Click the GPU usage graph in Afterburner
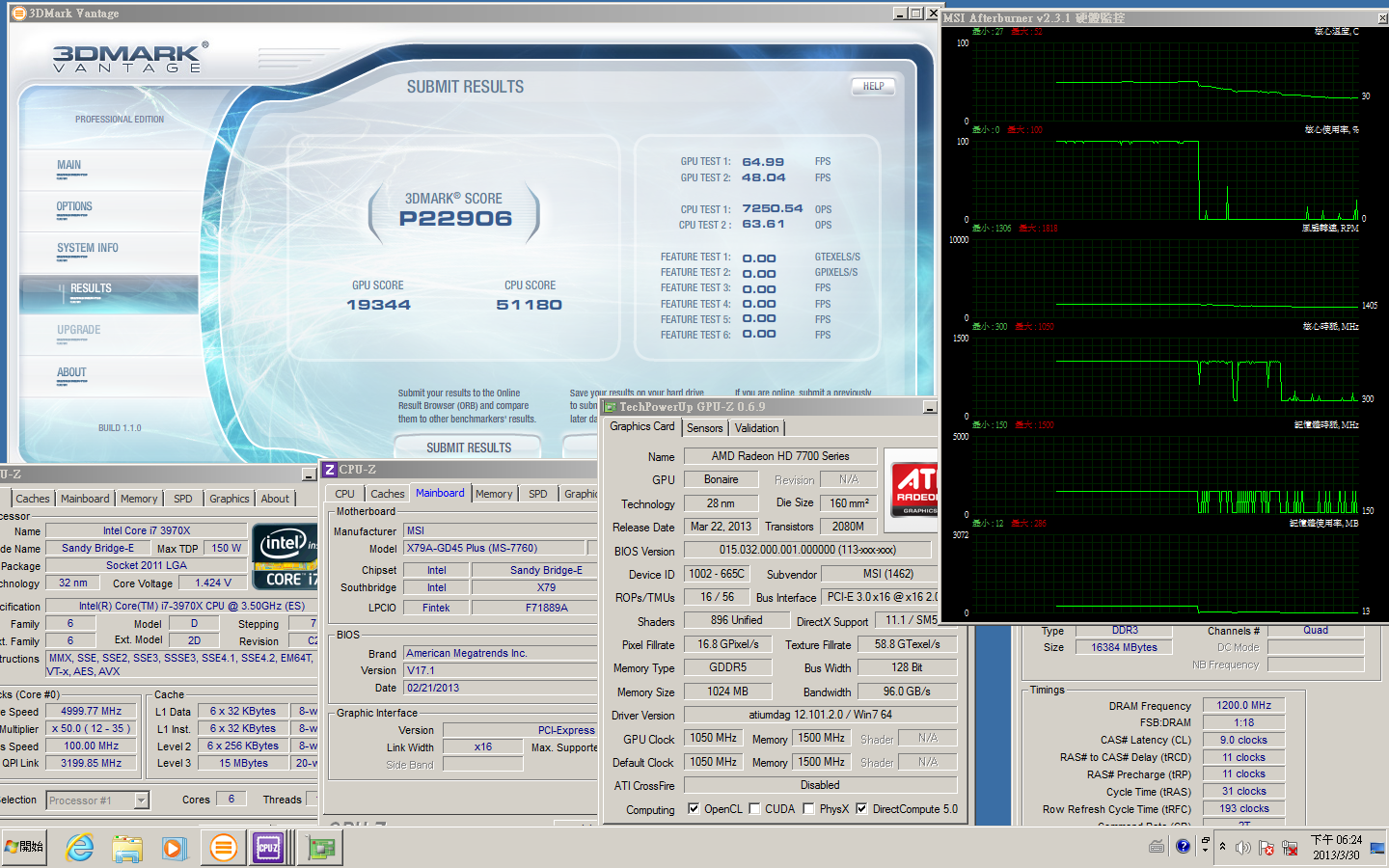Image resolution: width=1389 pixels, height=868 pixels. click(1164, 179)
